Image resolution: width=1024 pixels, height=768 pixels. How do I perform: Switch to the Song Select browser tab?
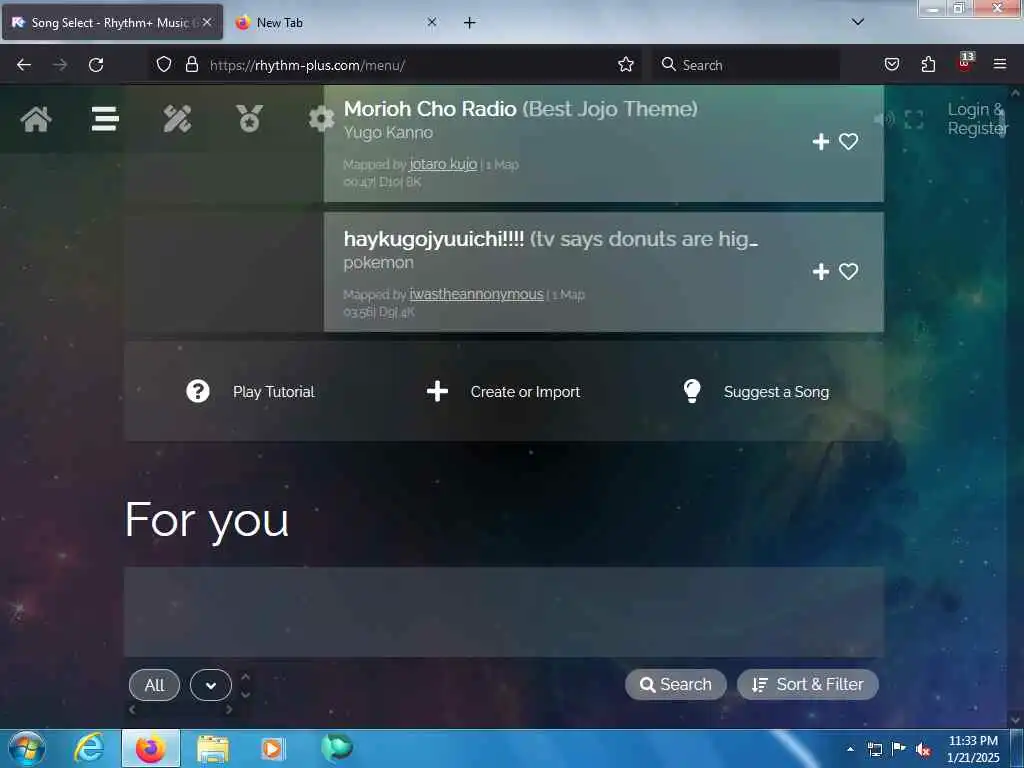[112, 22]
